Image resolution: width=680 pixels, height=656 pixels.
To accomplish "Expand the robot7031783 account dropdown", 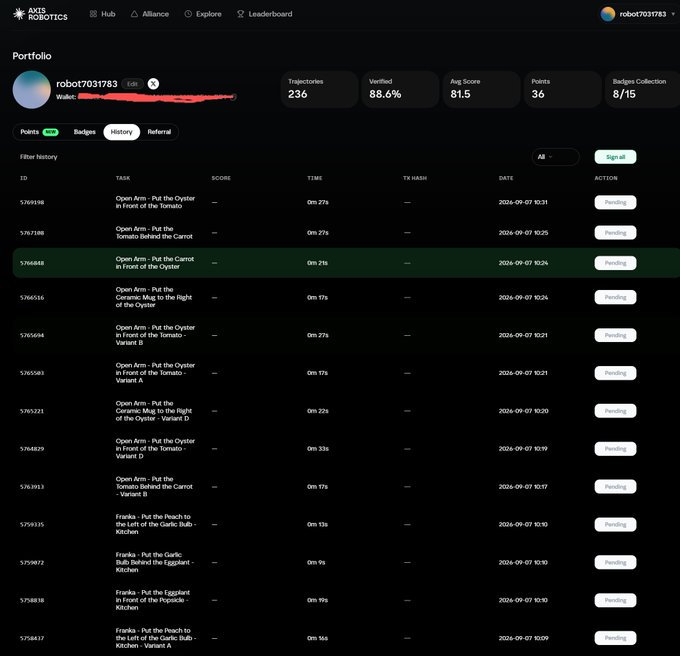I will pos(673,14).
